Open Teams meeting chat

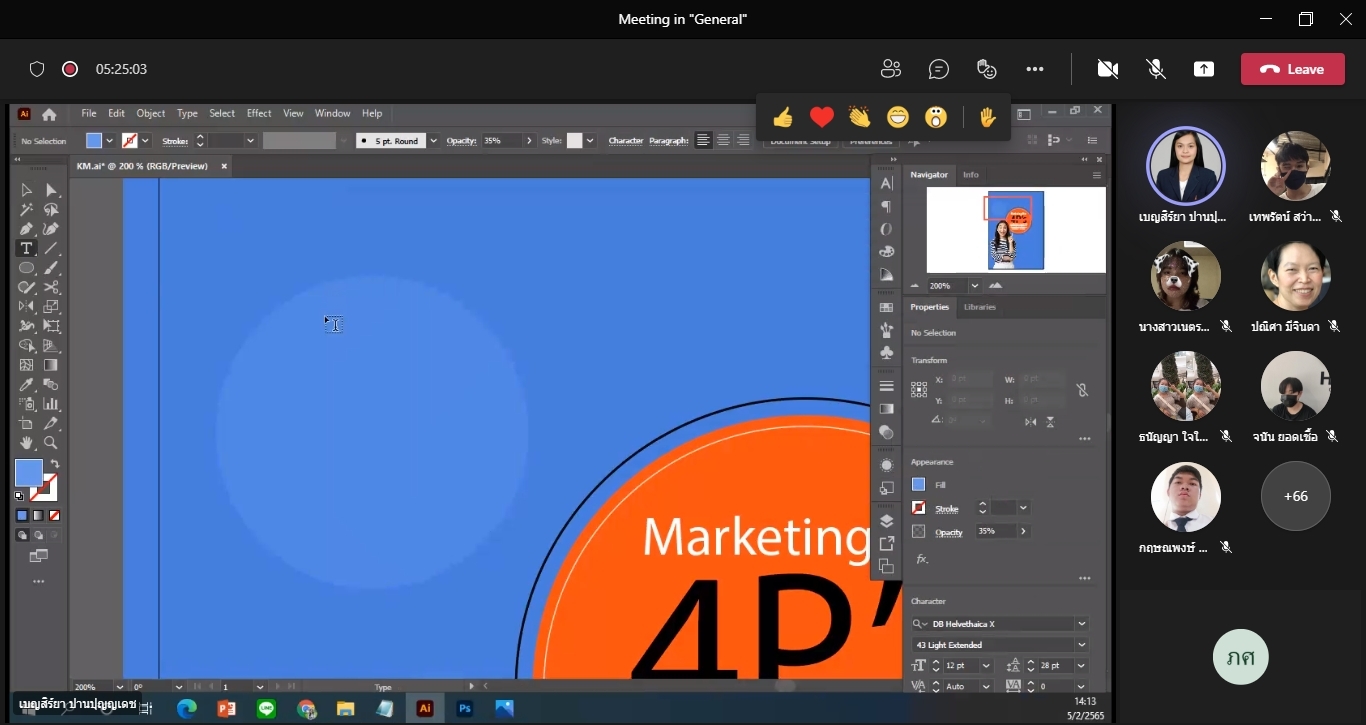[x=939, y=69]
